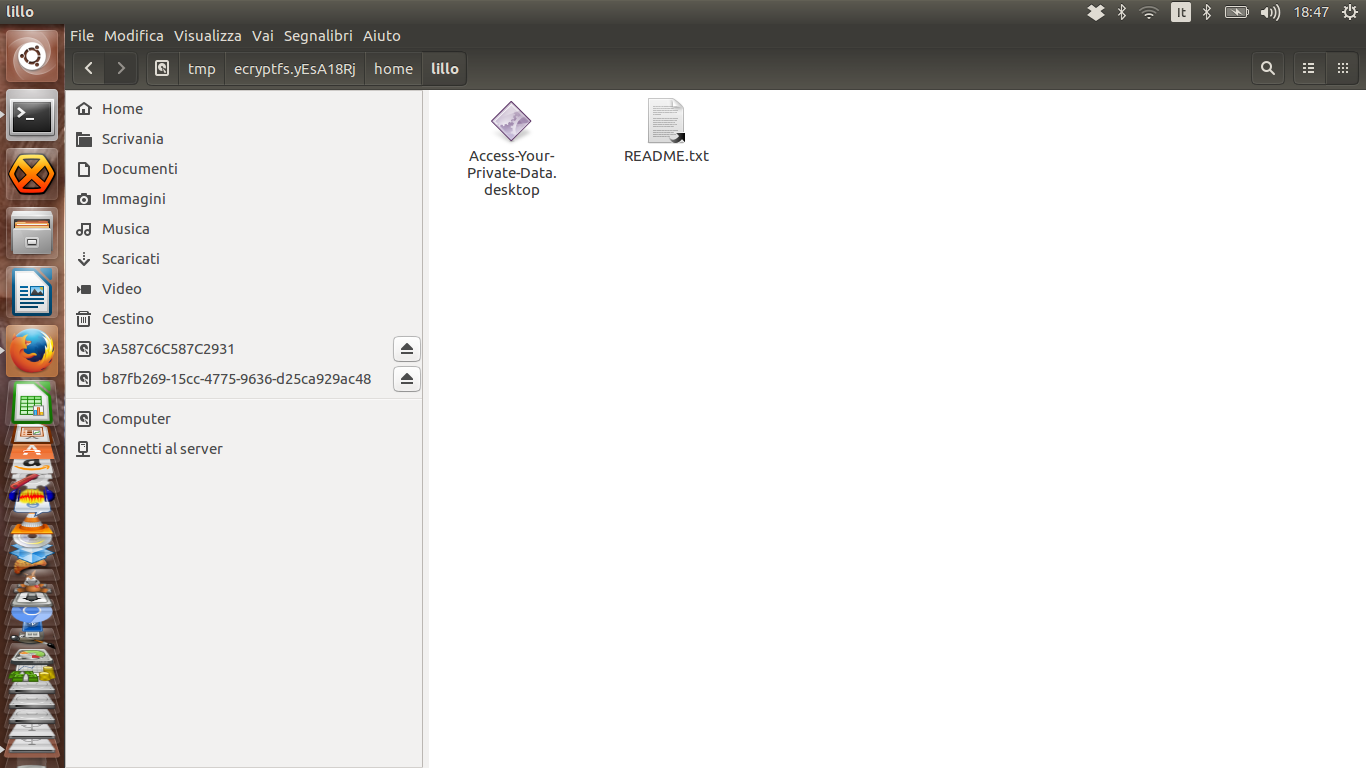The width and height of the screenshot is (1366, 768).
Task: Open Scaricati downloads in the sidebar
Action: [x=244, y=259]
